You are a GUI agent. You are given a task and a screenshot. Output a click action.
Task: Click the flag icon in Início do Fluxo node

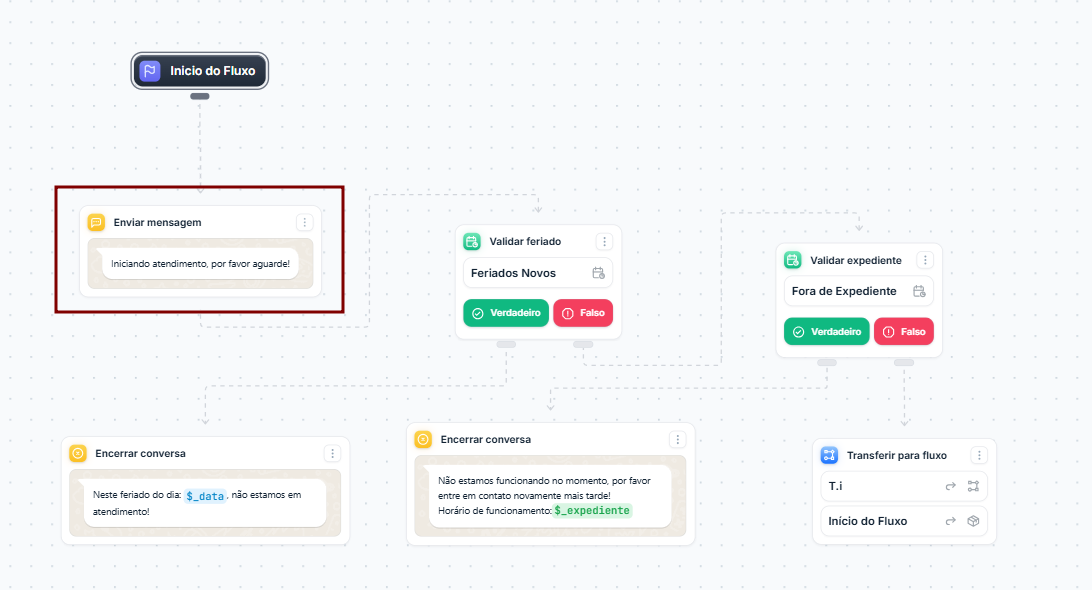tap(150, 71)
